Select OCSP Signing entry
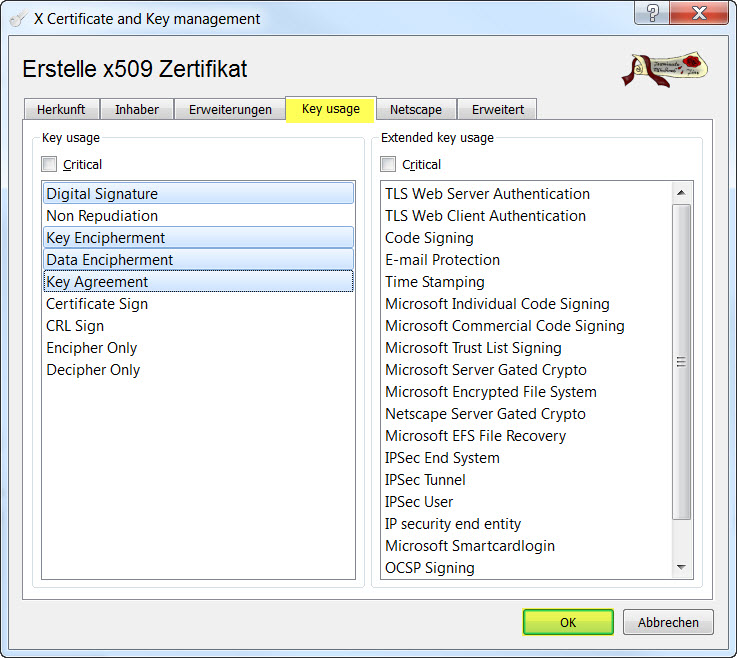 (x=429, y=568)
